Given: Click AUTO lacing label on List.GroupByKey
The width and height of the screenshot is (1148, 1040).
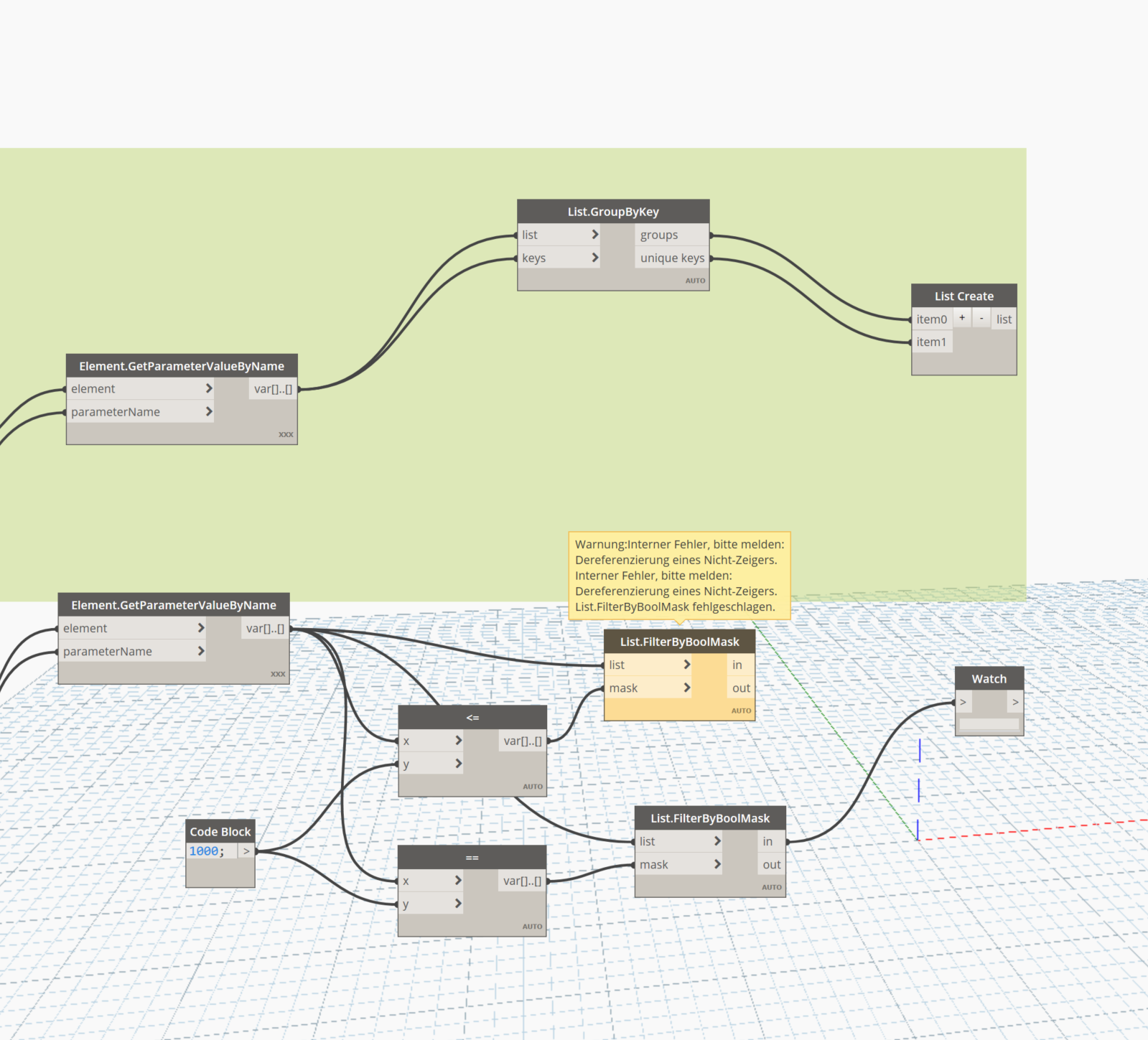Looking at the screenshot, I should click(x=695, y=281).
